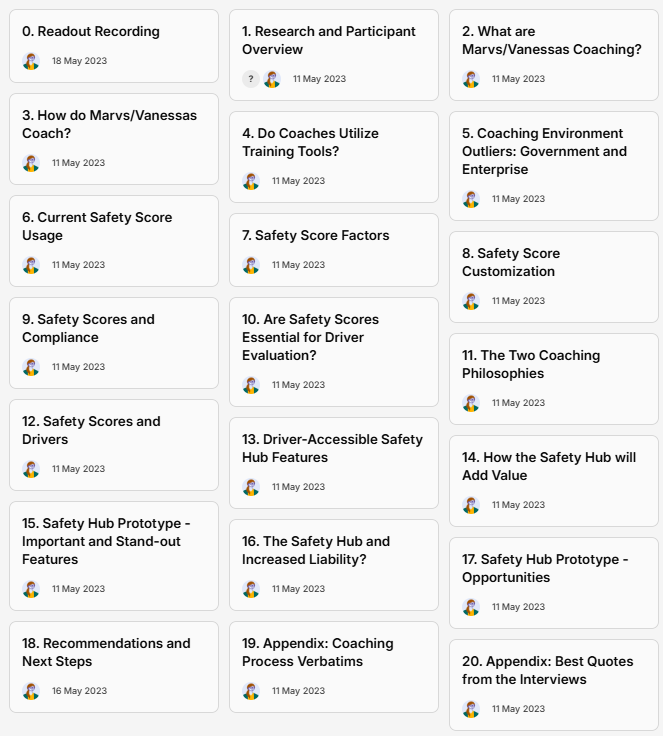
Task: Click avatar on Coaching Environment Outliers card
Action: (x=471, y=199)
